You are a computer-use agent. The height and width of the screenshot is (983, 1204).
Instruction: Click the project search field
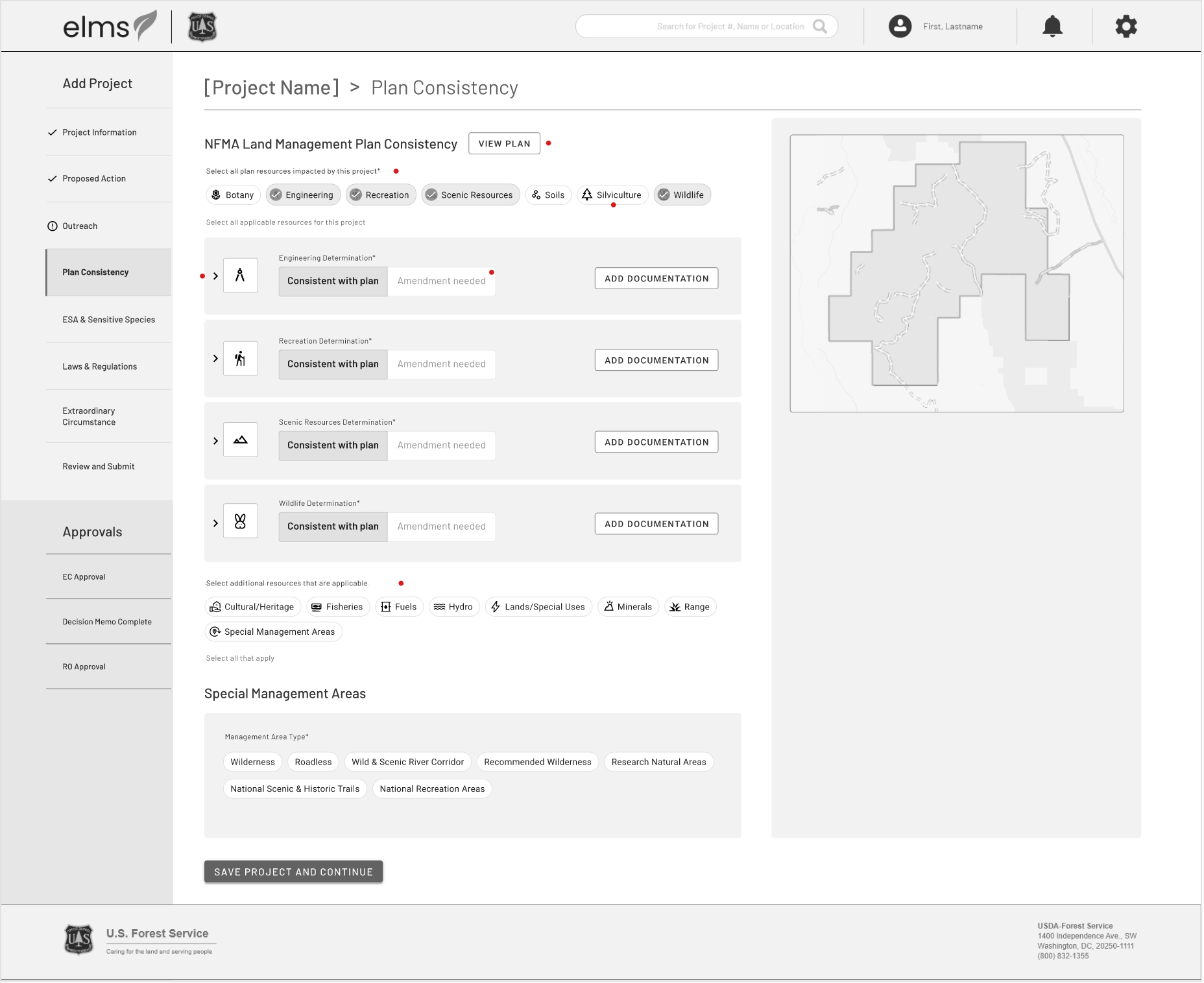[706, 26]
